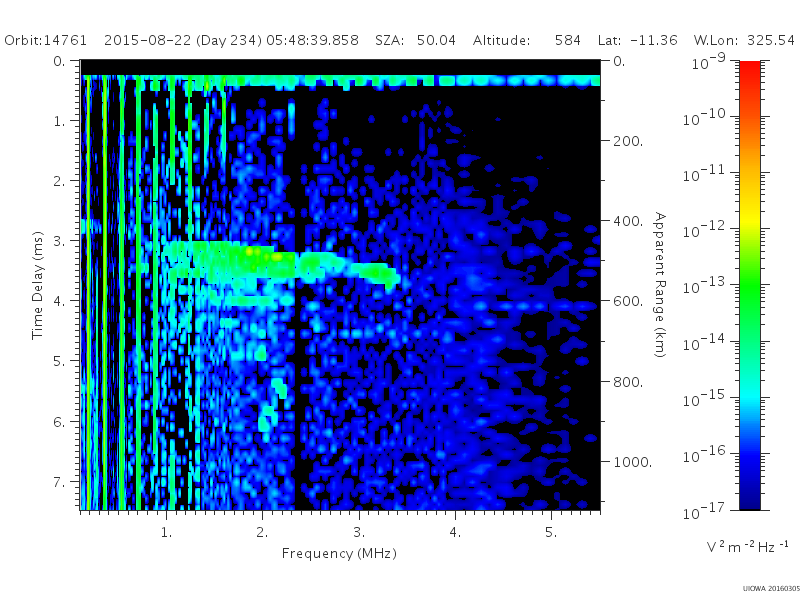Click the 600. tick on range axis

click(628, 302)
